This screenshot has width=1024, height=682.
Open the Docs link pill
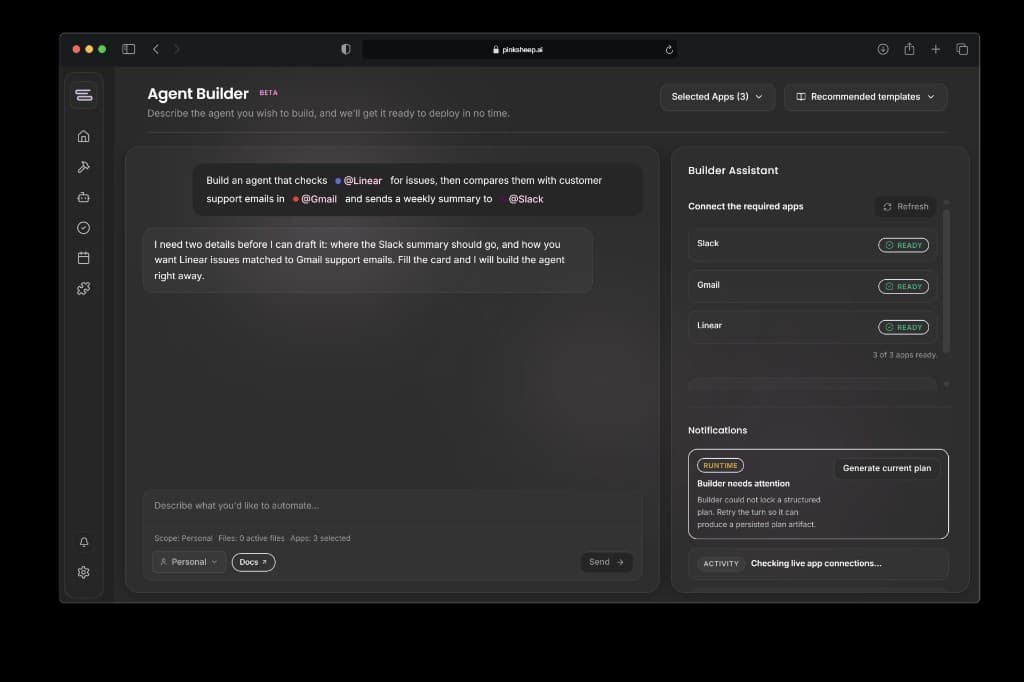[253, 561]
